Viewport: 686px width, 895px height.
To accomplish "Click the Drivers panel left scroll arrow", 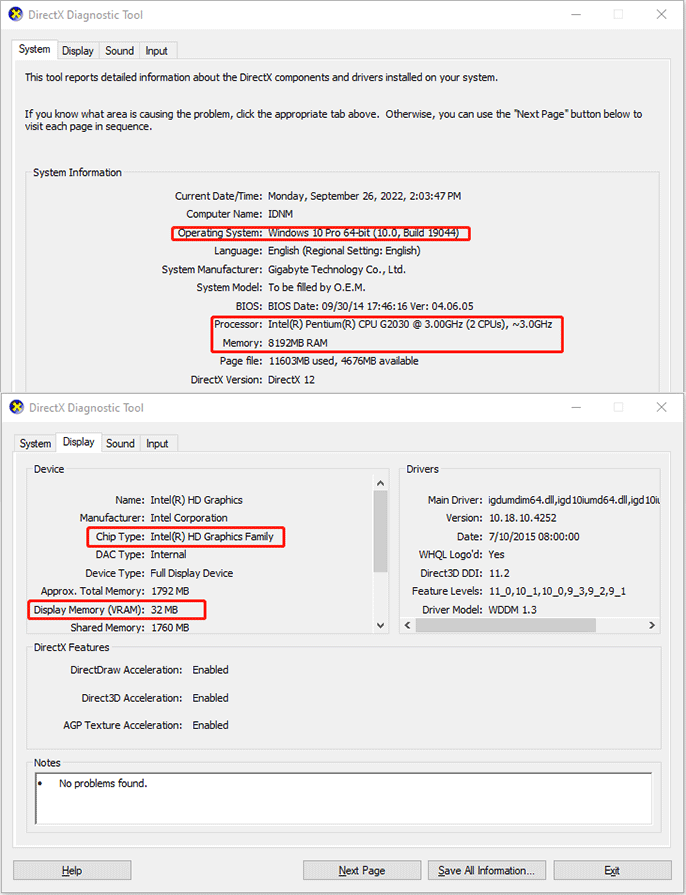I will 407,625.
